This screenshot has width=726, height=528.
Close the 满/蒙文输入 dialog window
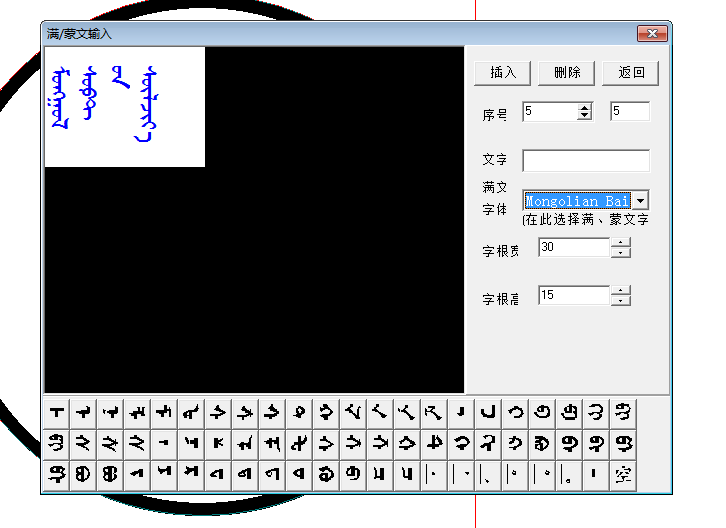[653, 34]
